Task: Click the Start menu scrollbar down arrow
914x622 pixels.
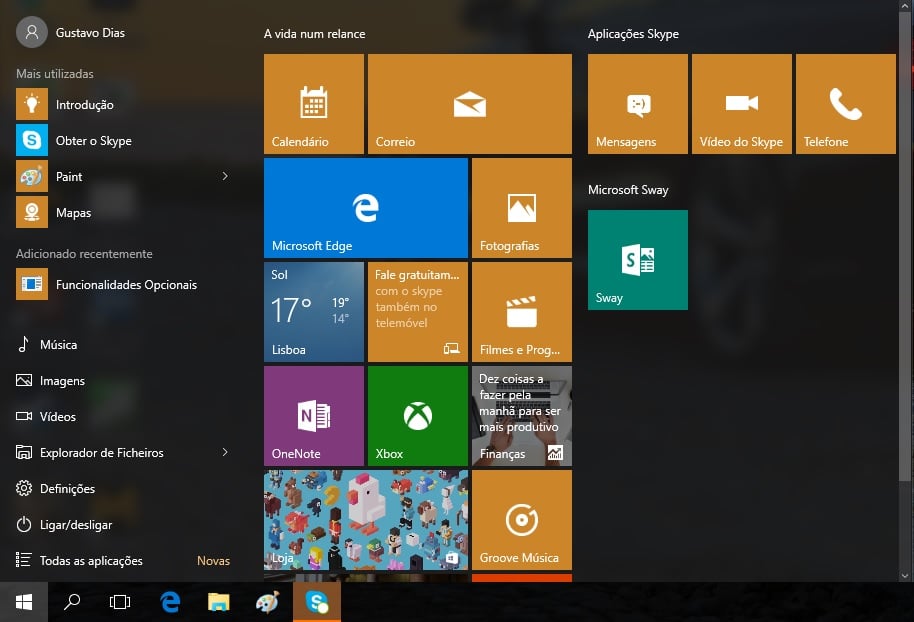Action: point(905,576)
